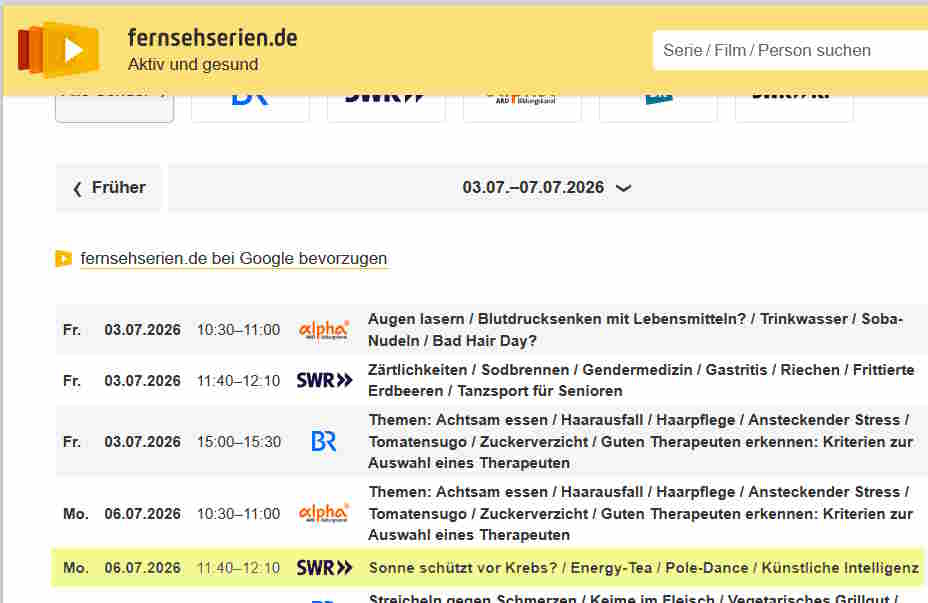Screen dimensions: 928x603
Task: Click the 'Aktiv und gesund' subtitle
Action: click(193, 64)
